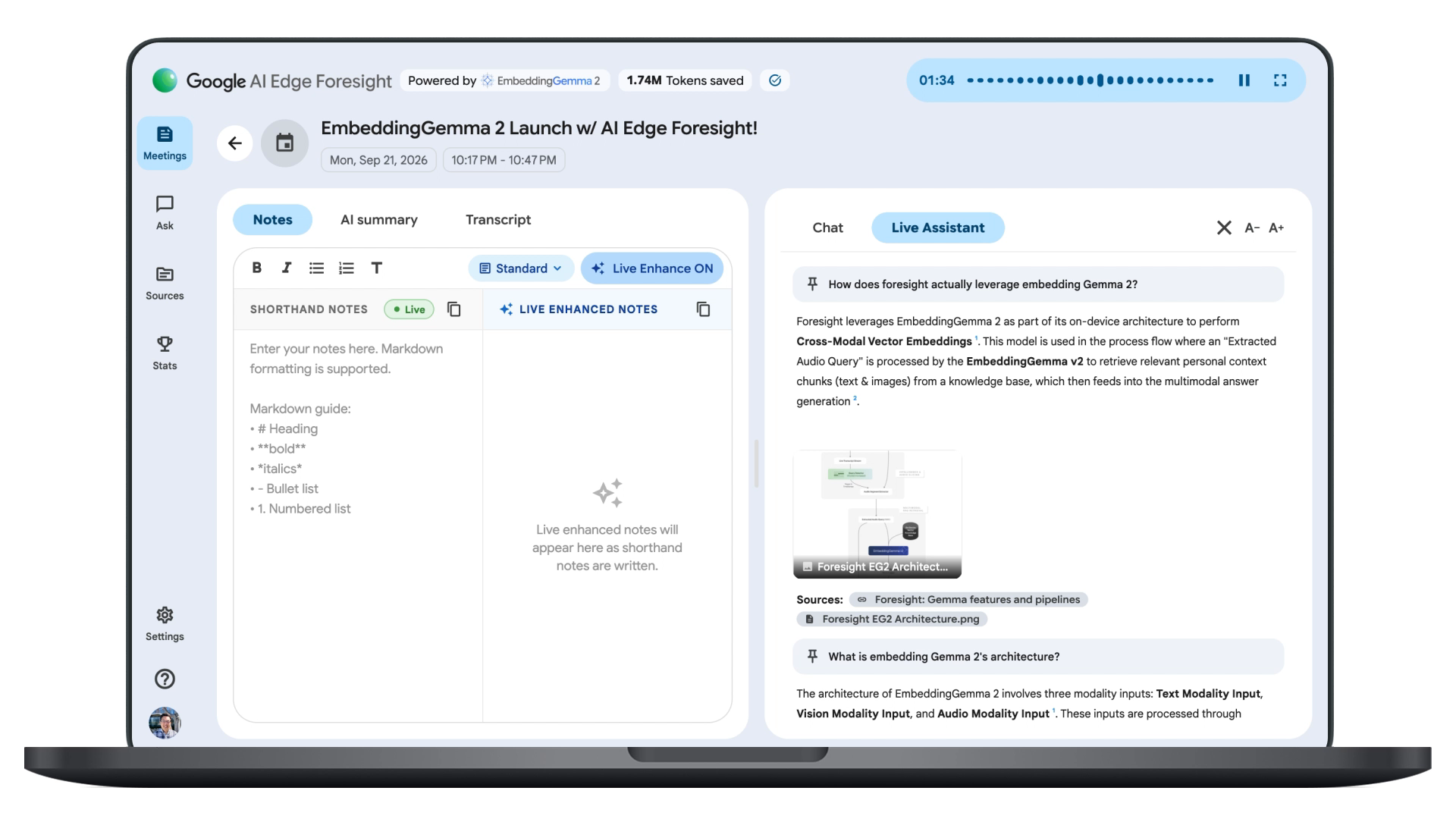Click the calendar icon beside meeting title
1456x819 pixels.
284,143
